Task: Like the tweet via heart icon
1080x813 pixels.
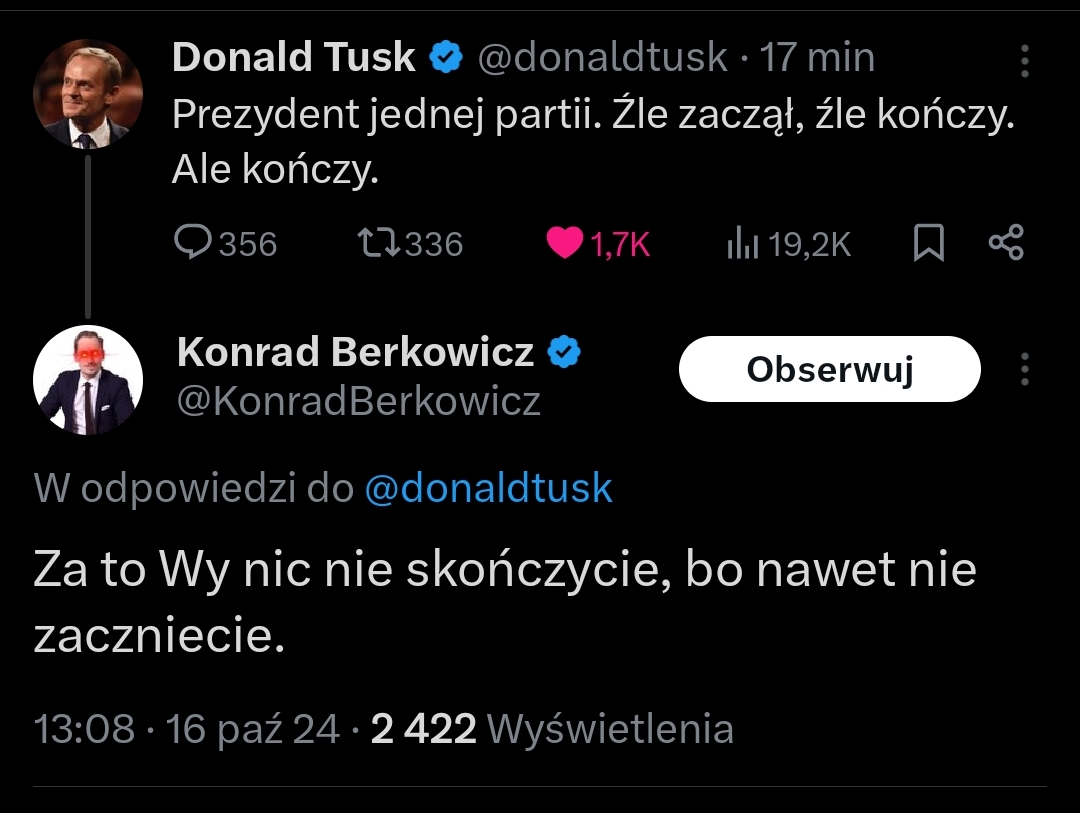Action: coord(565,243)
